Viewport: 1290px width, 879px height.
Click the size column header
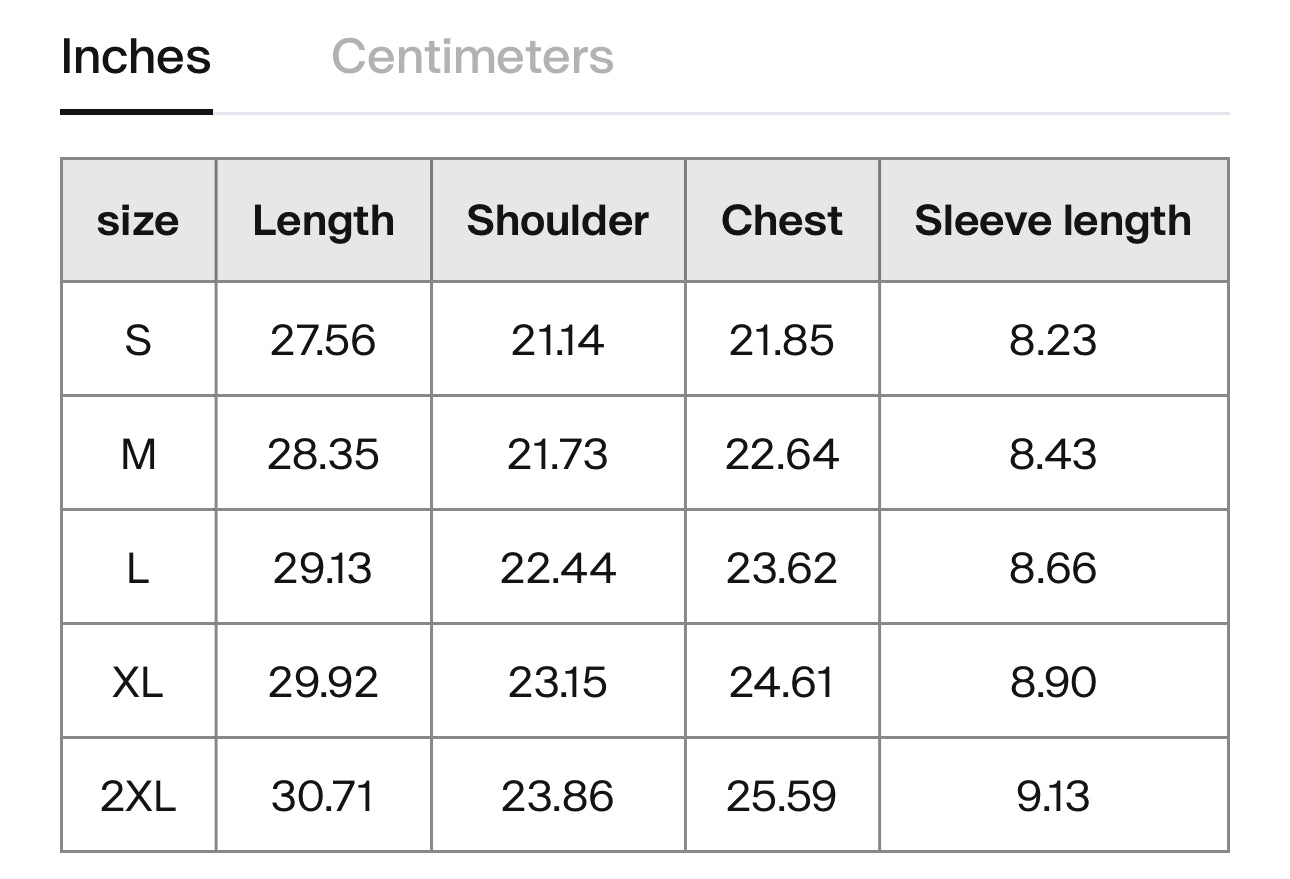(138, 221)
